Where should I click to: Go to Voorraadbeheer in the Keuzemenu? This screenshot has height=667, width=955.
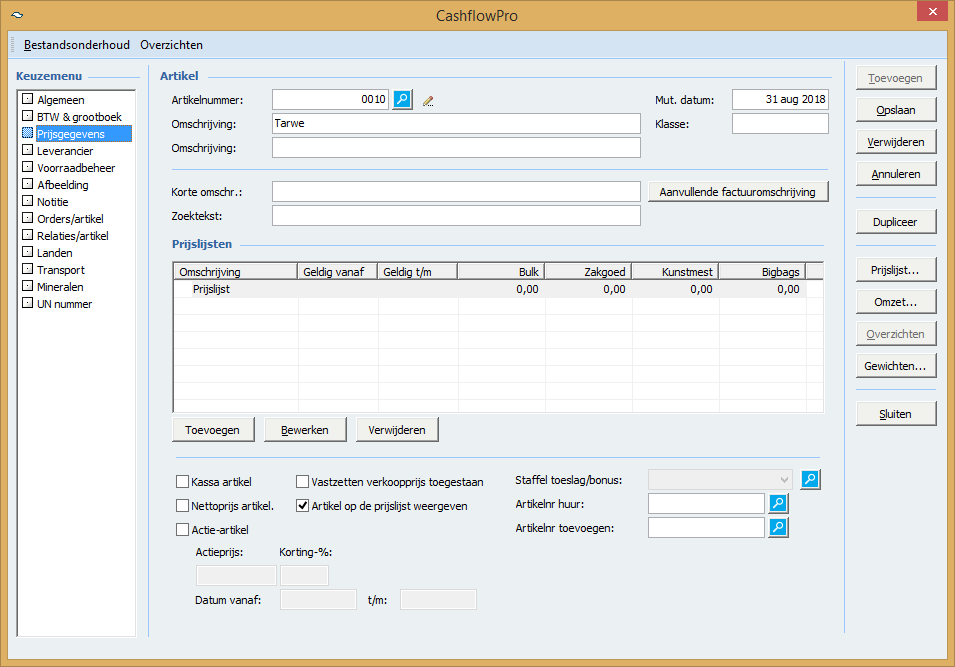pyautogui.click(x=76, y=168)
